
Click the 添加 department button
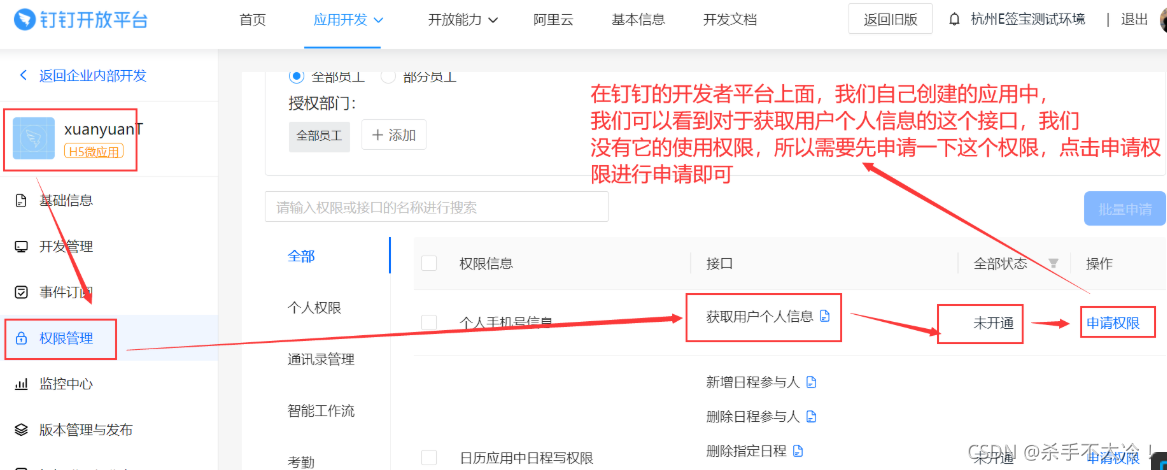coord(394,135)
